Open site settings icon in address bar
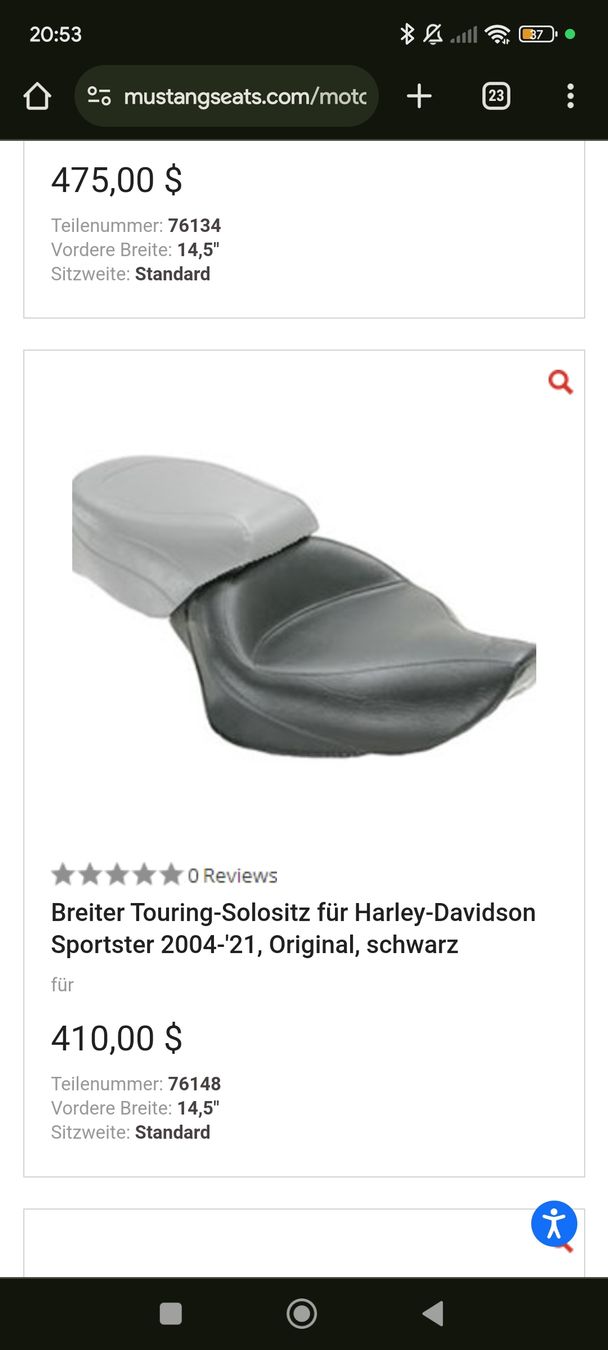This screenshot has width=608, height=1350. tap(99, 96)
